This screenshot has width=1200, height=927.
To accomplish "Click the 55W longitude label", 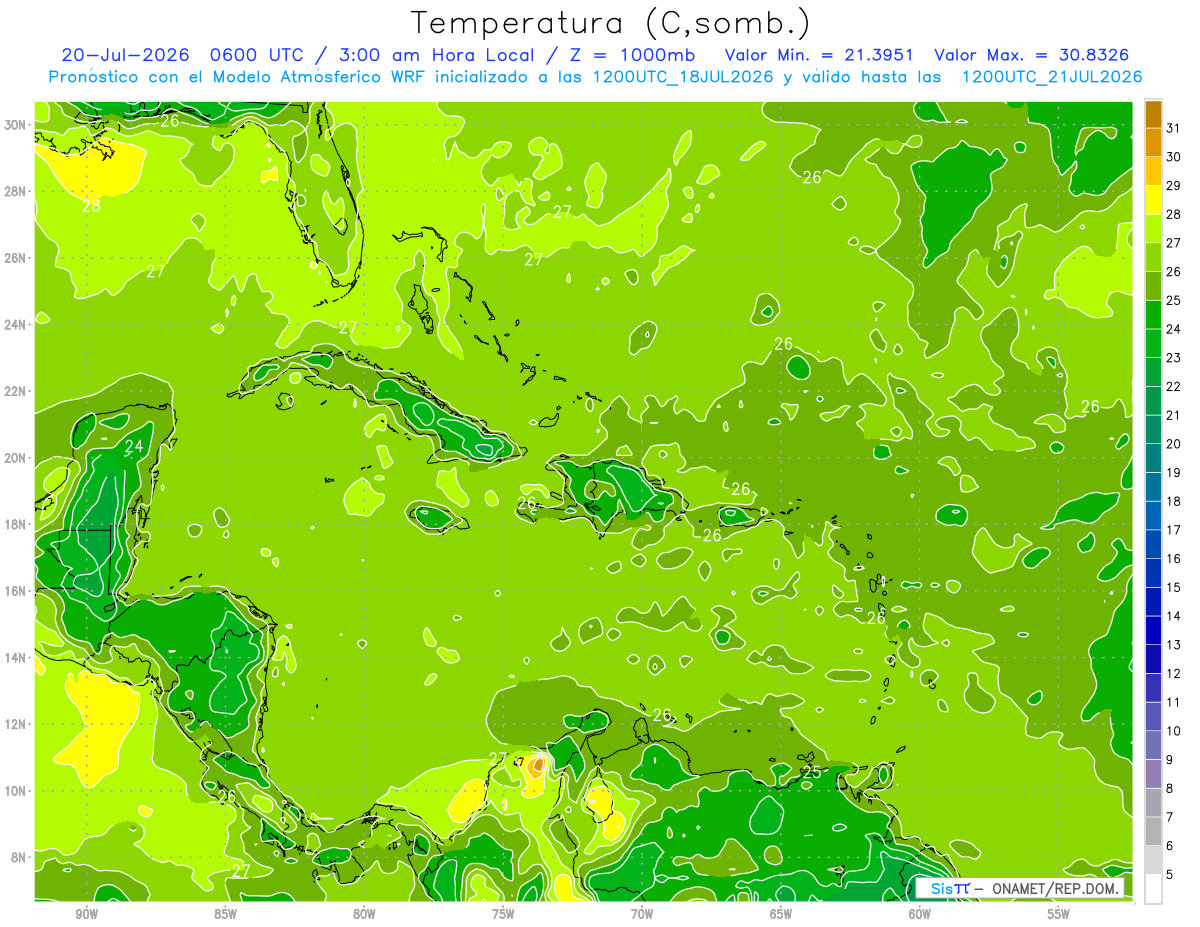I will (x=1059, y=914).
